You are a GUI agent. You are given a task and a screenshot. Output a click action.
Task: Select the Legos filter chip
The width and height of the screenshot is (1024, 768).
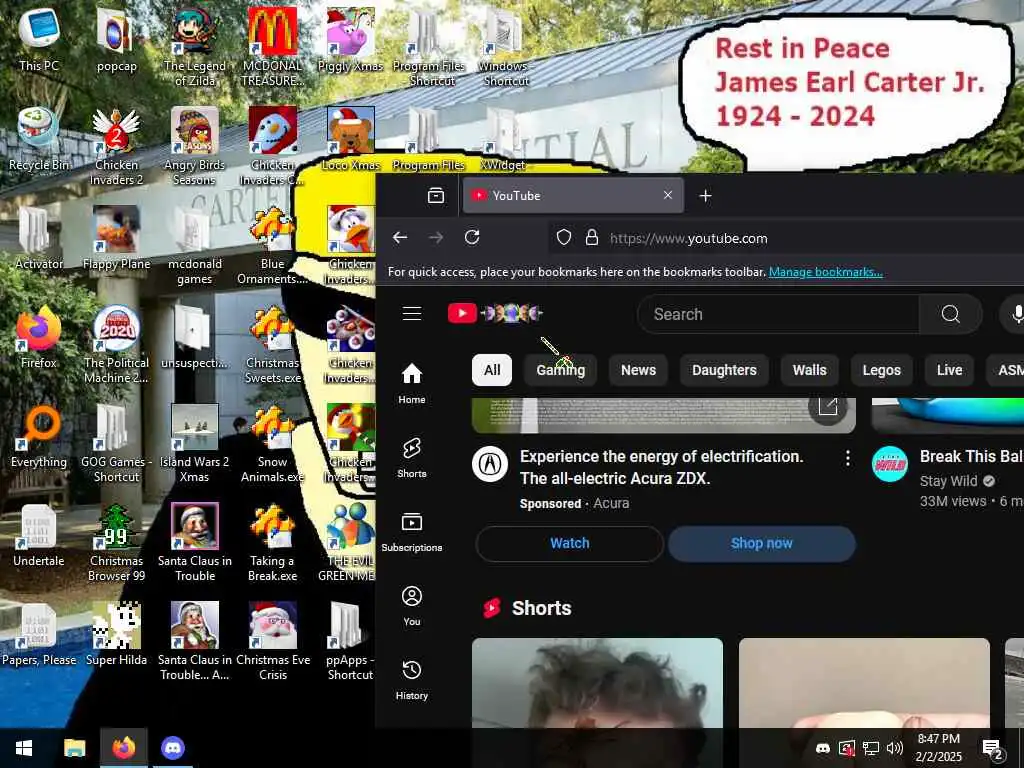pos(881,370)
